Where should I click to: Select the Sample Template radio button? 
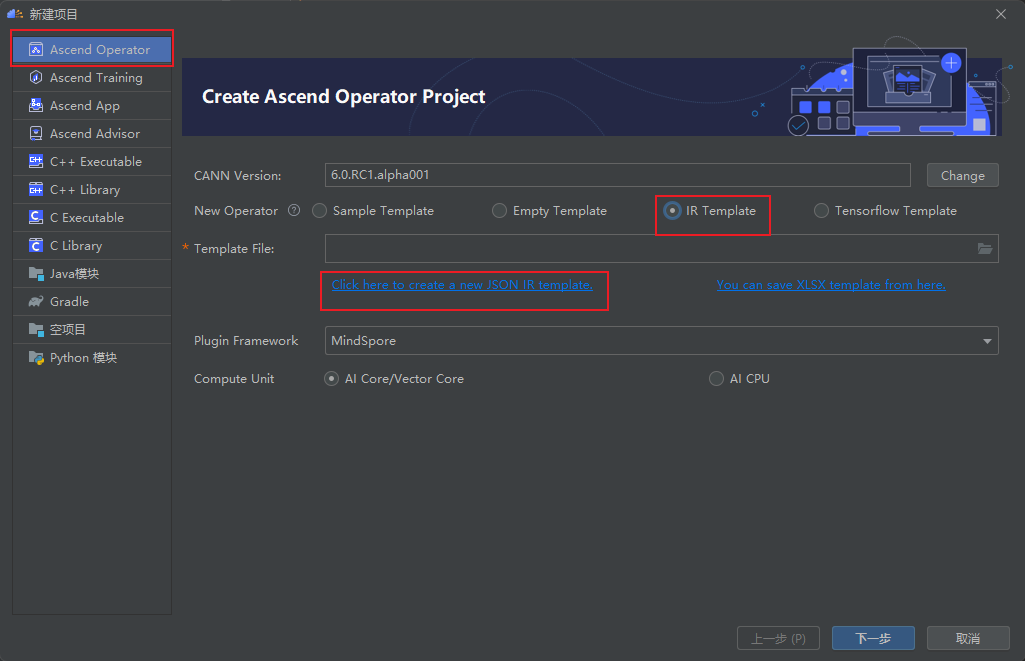(319, 211)
